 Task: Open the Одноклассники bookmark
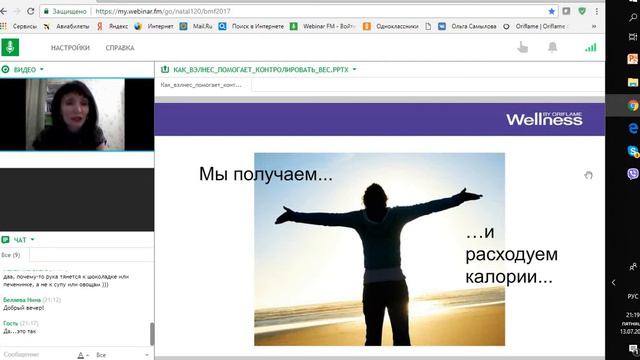point(391,26)
